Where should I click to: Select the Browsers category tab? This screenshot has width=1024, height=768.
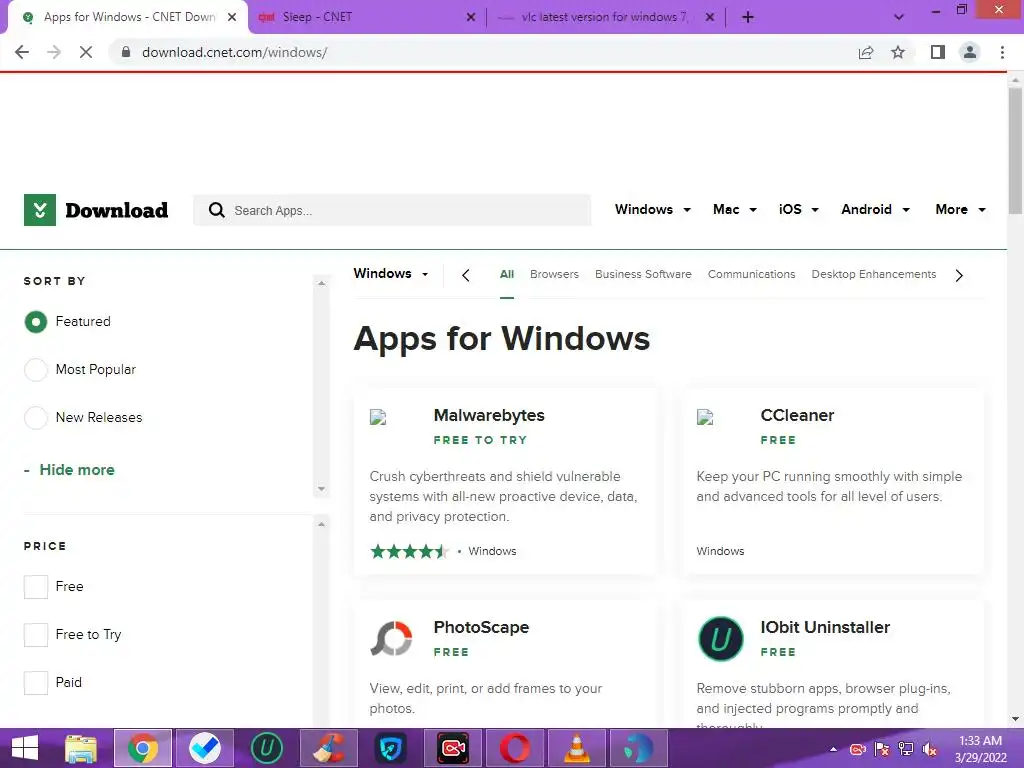(554, 274)
